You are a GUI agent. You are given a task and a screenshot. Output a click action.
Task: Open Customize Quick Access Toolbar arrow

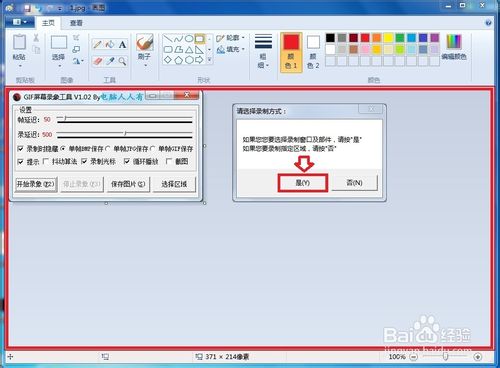60,8
